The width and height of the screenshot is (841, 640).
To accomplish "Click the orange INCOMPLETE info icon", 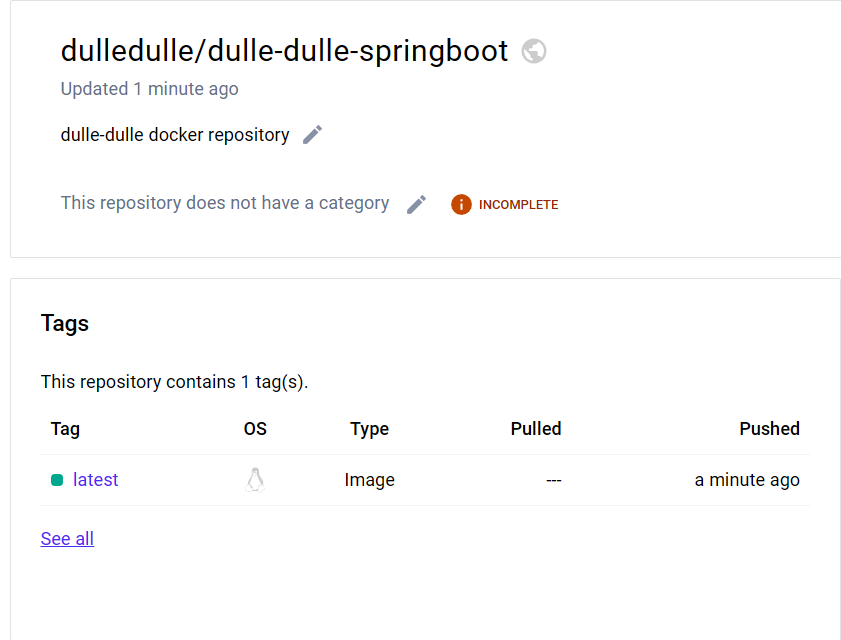I will [x=461, y=204].
